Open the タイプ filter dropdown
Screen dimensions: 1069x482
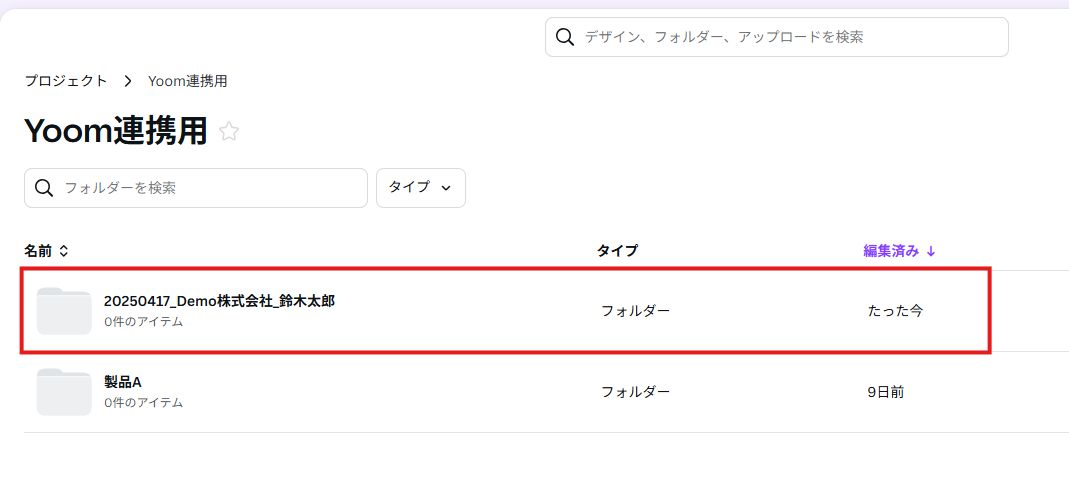click(420, 188)
